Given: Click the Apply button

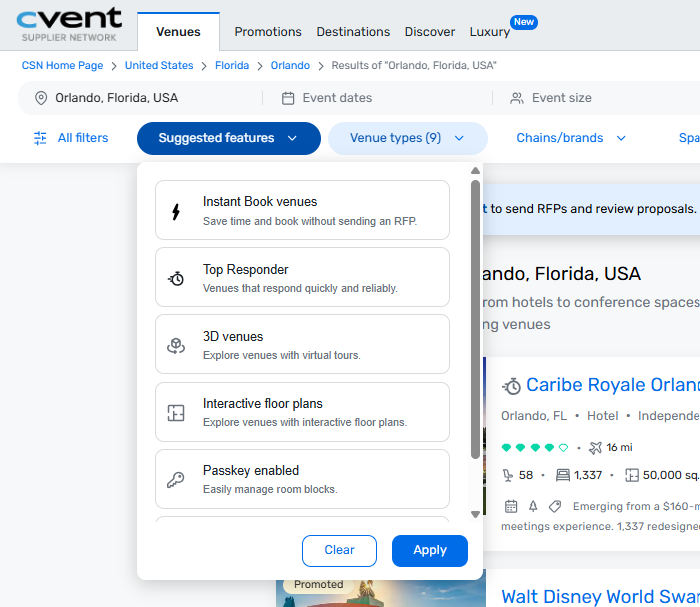Looking at the screenshot, I should tap(429, 551).
